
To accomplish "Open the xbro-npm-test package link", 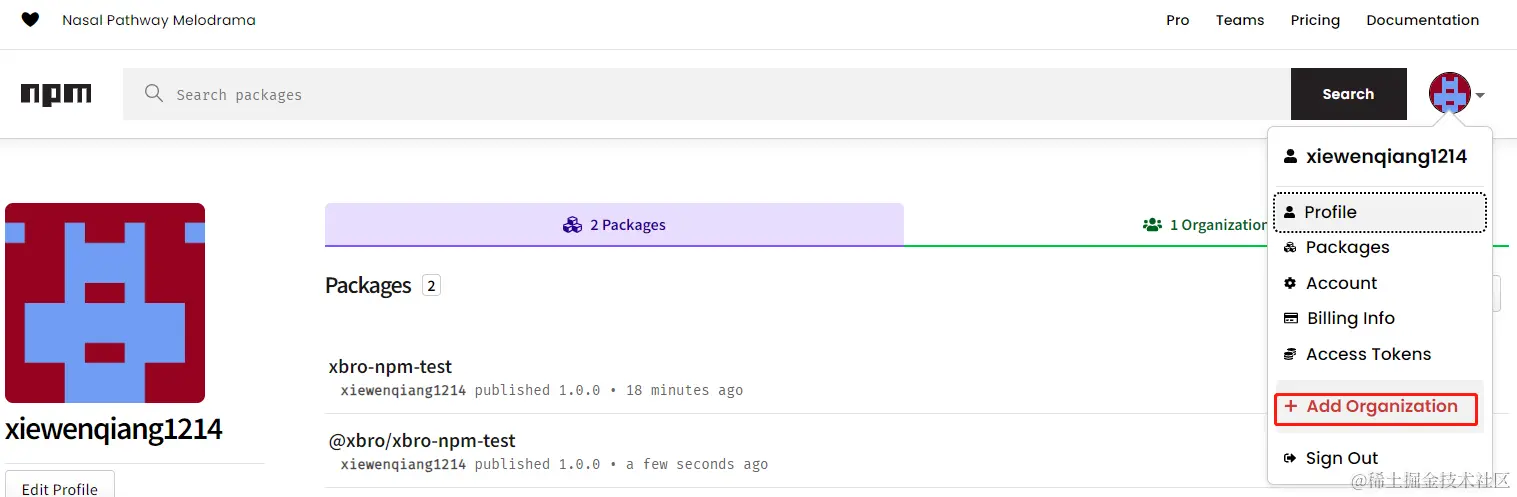I will (x=390, y=367).
